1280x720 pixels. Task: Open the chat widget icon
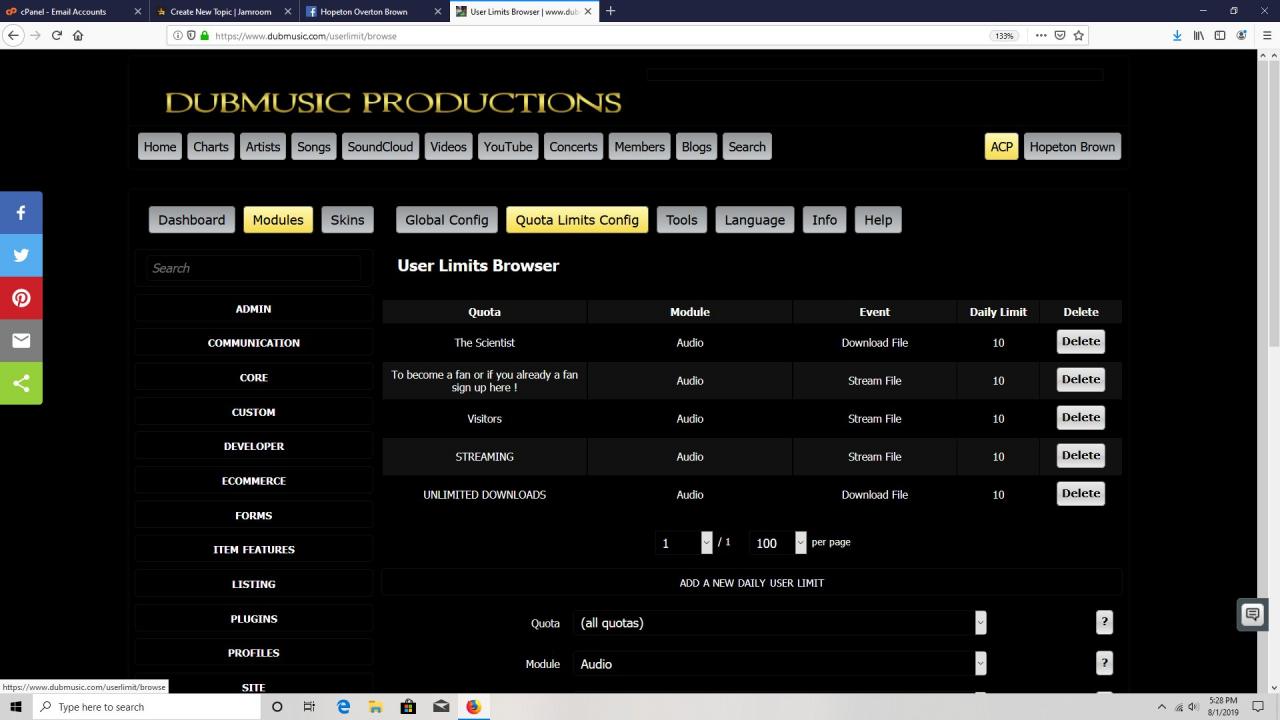coord(1252,615)
